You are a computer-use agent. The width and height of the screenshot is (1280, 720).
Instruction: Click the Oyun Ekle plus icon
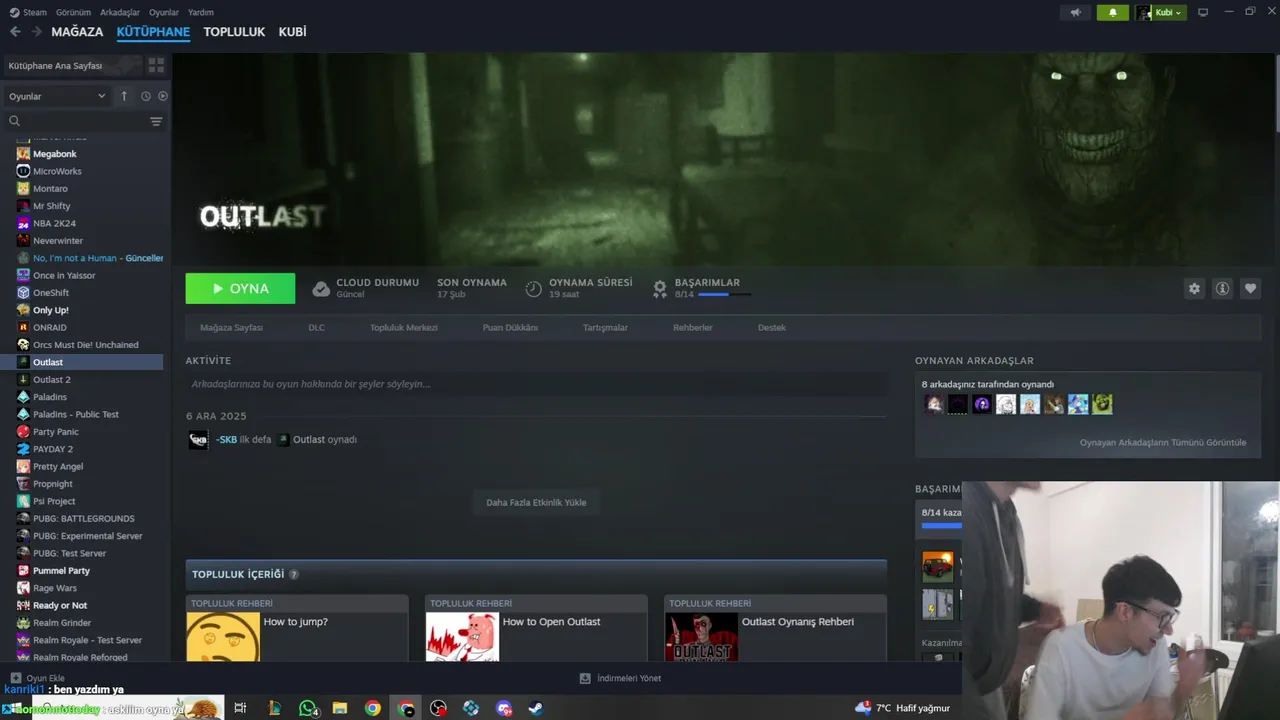[15, 678]
